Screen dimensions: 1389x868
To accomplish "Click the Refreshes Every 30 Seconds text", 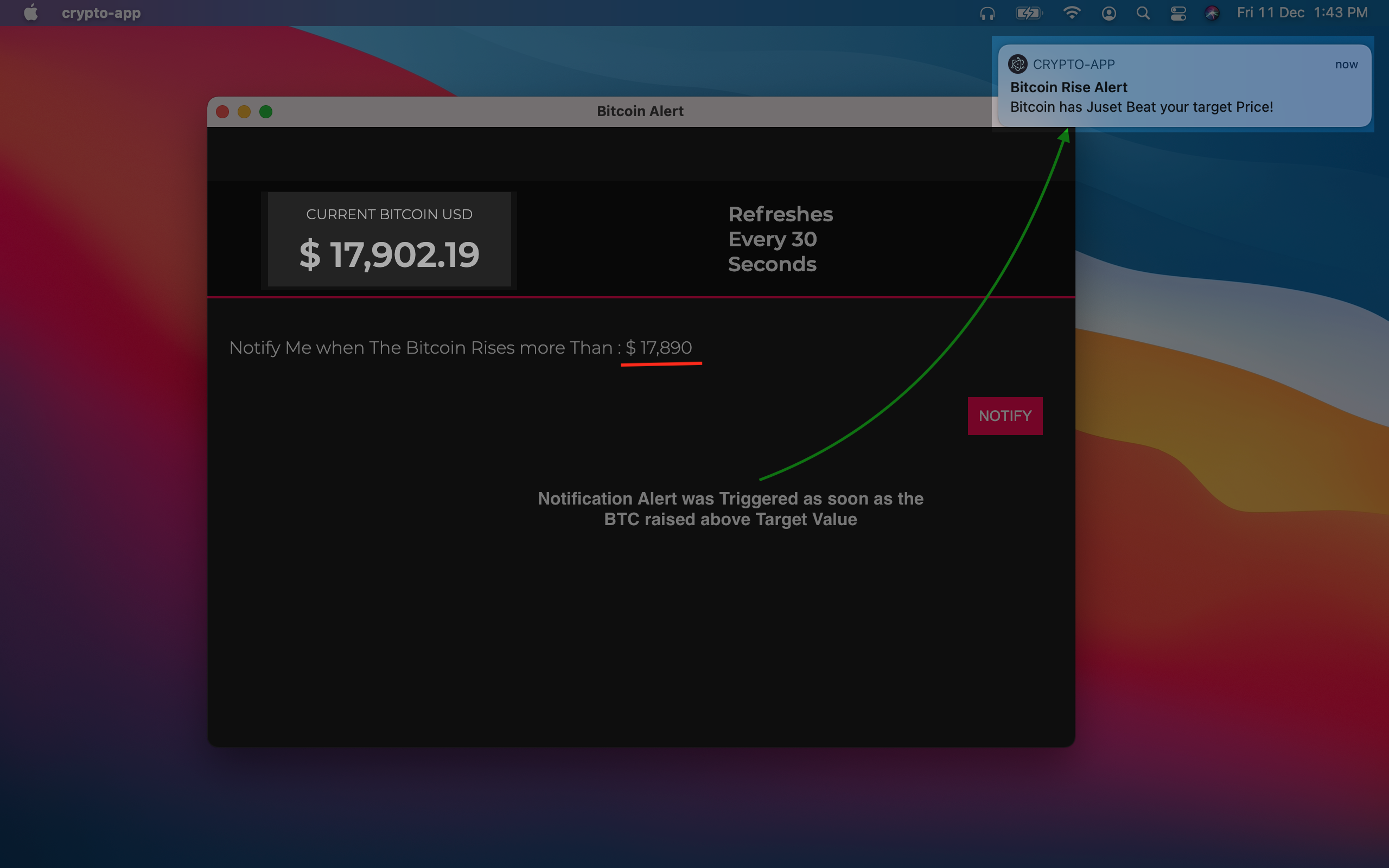I will (x=780, y=239).
